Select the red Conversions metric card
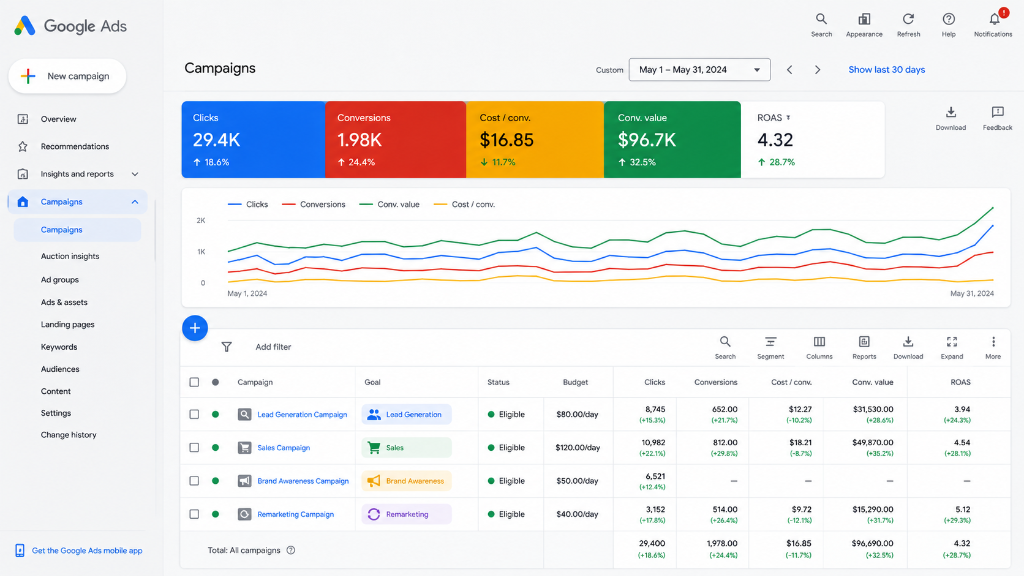This screenshot has width=1024, height=576. click(396, 140)
